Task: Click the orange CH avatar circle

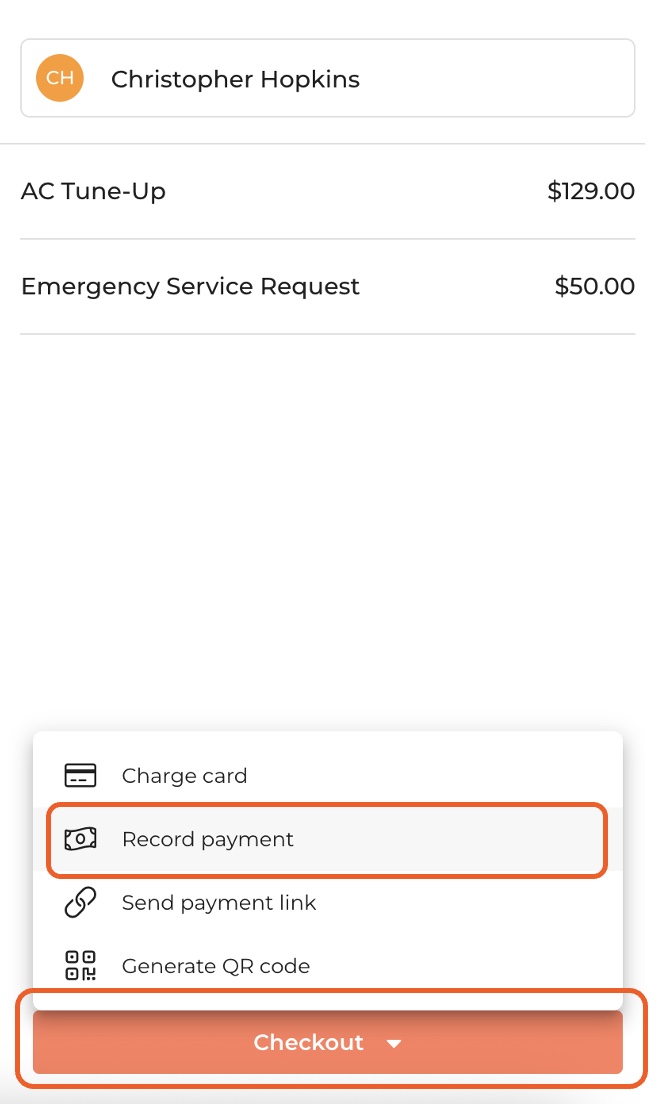Action: pos(60,79)
